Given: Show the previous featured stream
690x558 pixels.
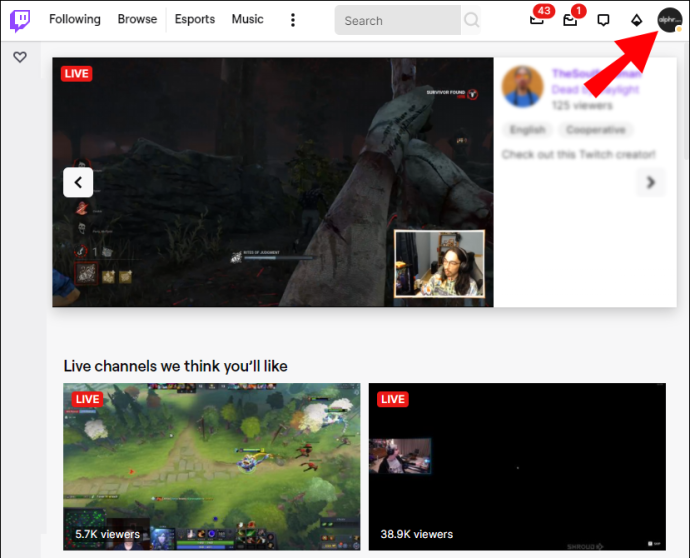Looking at the screenshot, I should 78,182.
